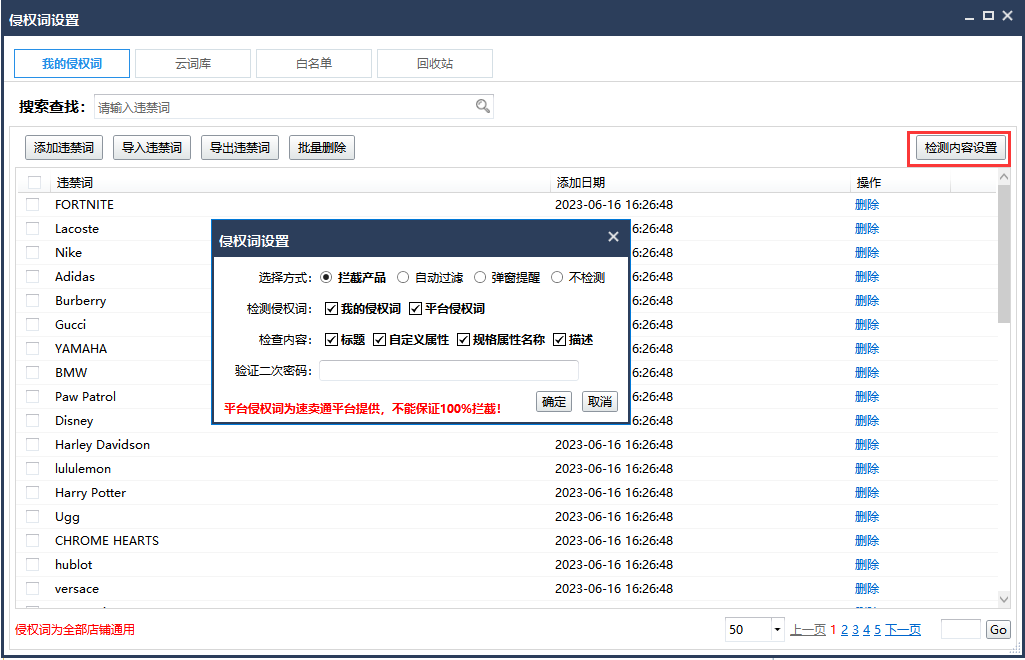The image size is (1025, 660).
Task: Tick the select-all checkbox in table header
Action: click(x=35, y=182)
